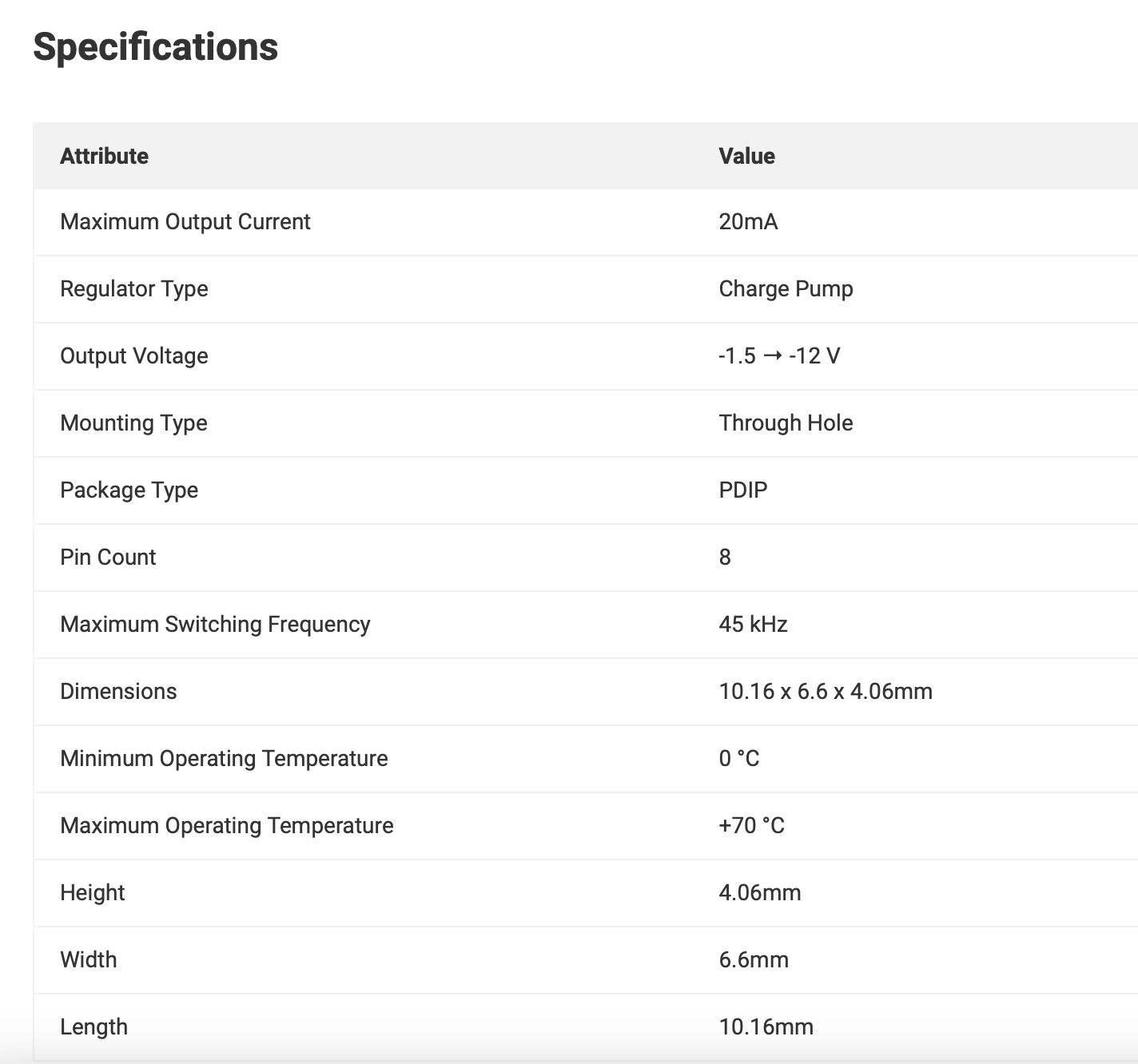Click the Mounting Type label
Viewport: 1138px width, 1064px height.
(x=133, y=423)
